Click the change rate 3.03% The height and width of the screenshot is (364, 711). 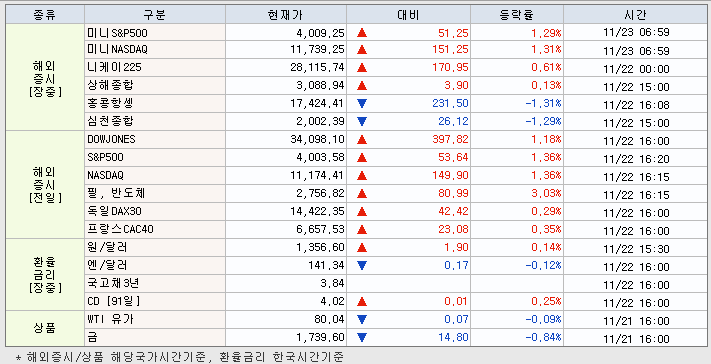pyautogui.click(x=546, y=193)
